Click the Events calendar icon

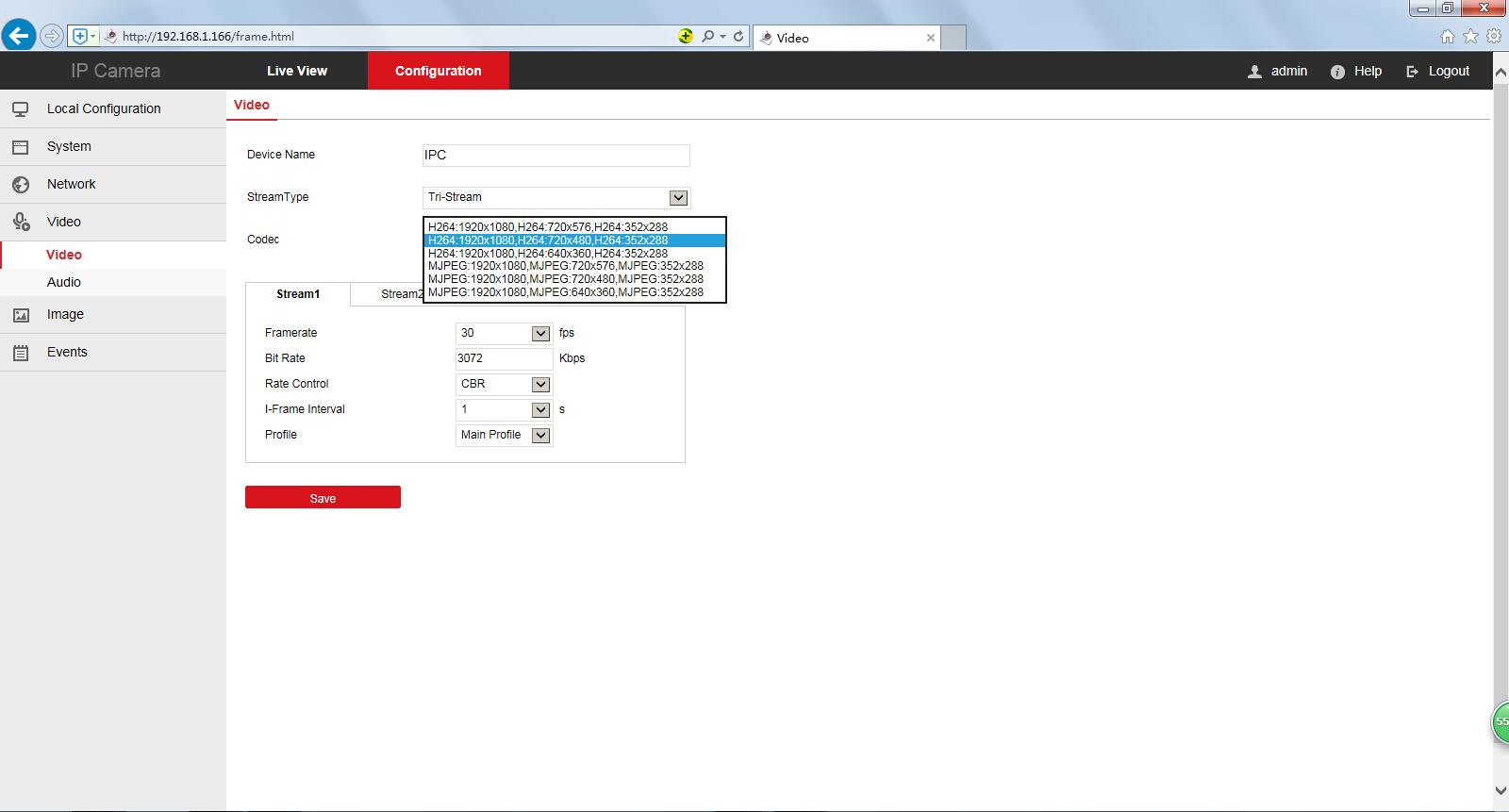pos(20,353)
